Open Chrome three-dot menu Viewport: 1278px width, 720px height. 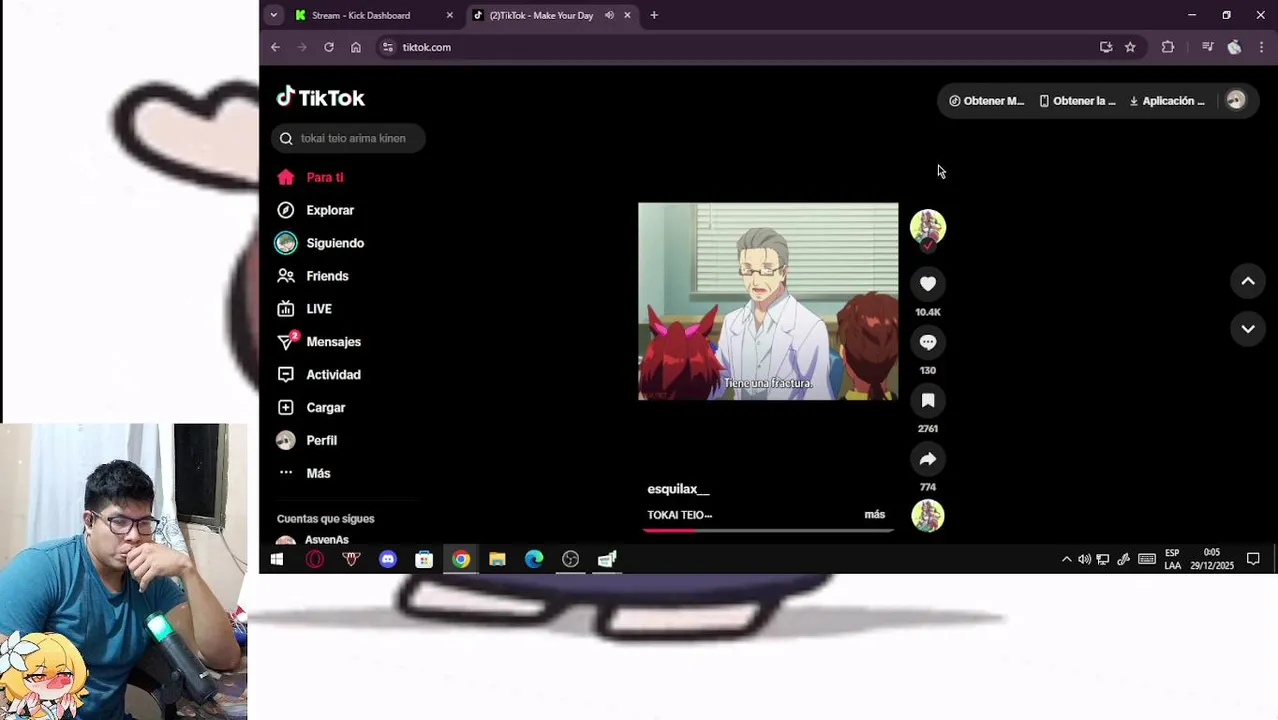tap(1261, 47)
